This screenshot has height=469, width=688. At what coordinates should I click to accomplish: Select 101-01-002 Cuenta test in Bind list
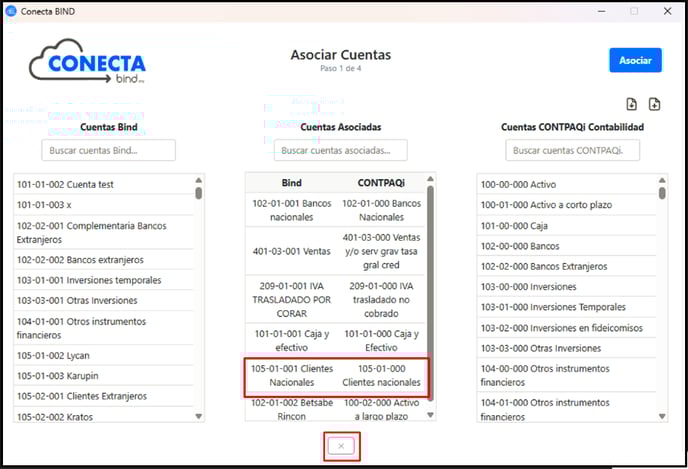(x=104, y=184)
